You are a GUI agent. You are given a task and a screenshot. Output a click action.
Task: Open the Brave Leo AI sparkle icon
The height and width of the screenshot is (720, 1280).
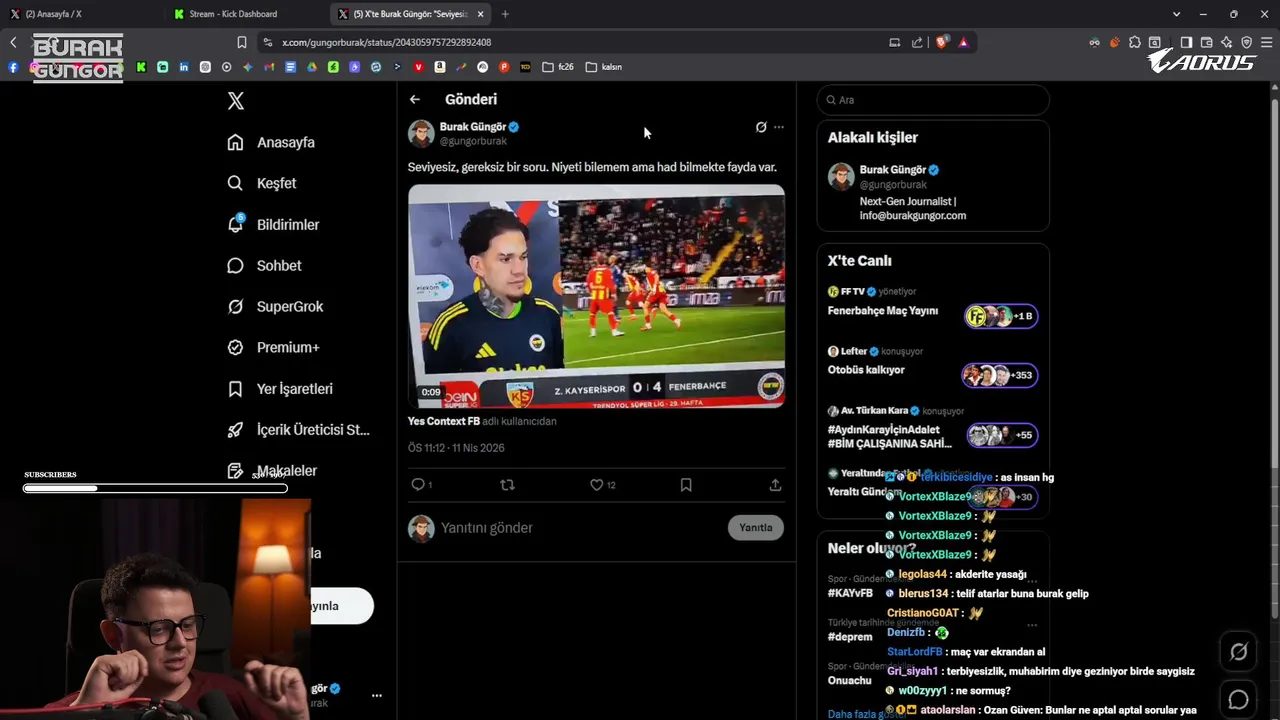pyautogui.click(x=1226, y=42)
